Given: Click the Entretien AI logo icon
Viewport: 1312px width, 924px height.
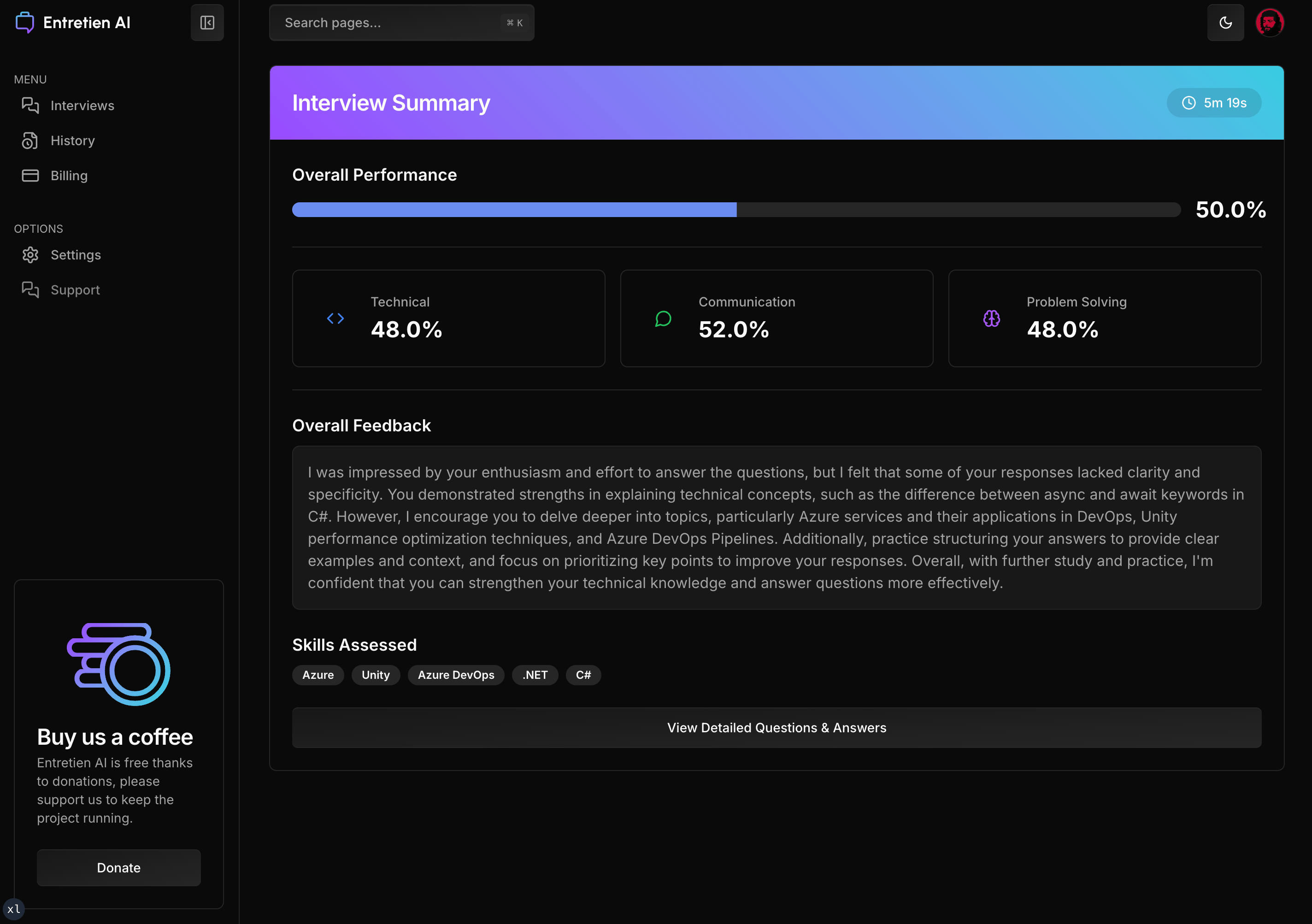Looking at the screenshot, I should pyautogui.click(x=24, y=23).
